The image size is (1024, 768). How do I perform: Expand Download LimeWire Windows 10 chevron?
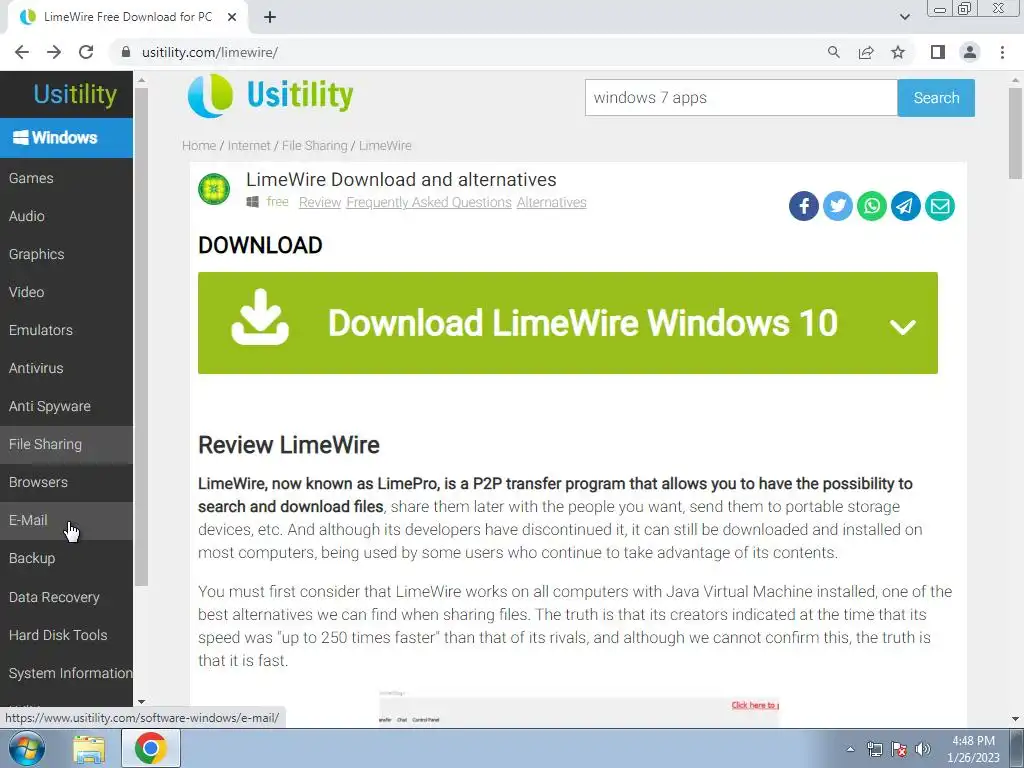903,326
